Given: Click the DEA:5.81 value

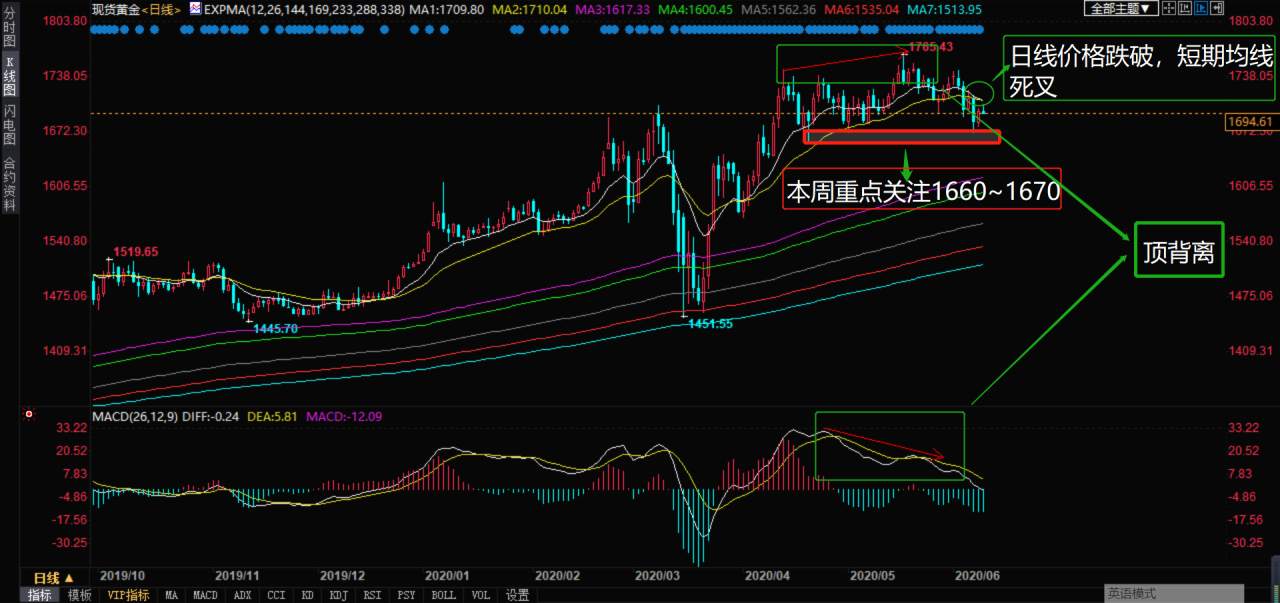Looking at the screenshot, I should [x=272, y=415].
